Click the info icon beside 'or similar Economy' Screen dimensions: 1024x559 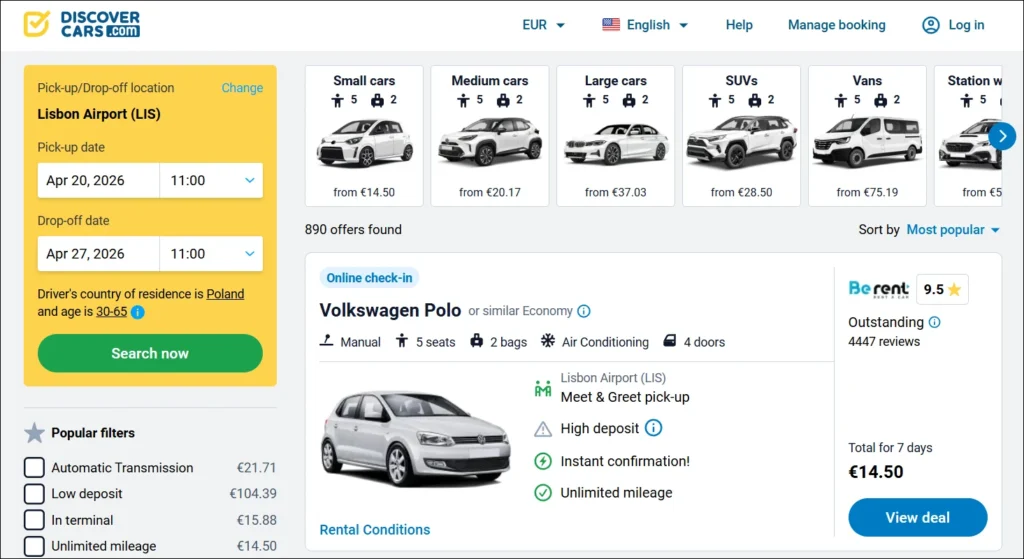pos(584,311)
